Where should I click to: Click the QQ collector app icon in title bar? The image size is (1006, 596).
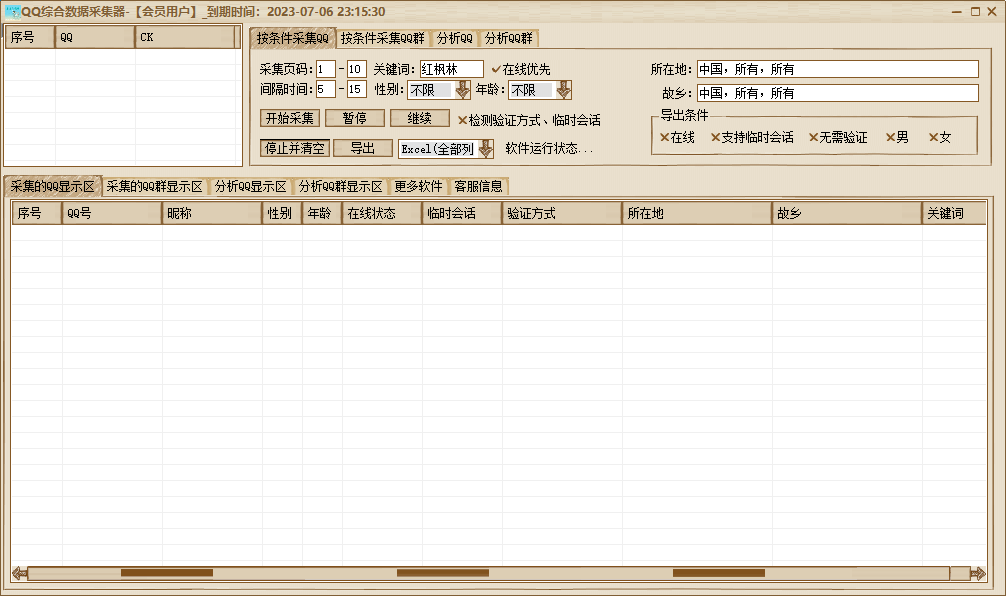click(x=12, y=12)
